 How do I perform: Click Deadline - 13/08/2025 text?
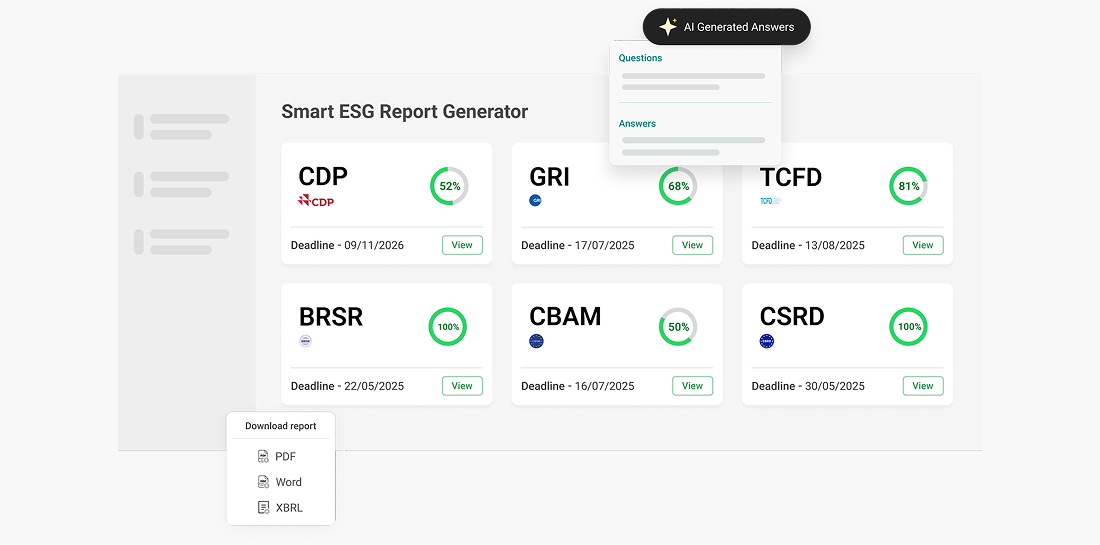pyautogui.click(x=808, y=245)
